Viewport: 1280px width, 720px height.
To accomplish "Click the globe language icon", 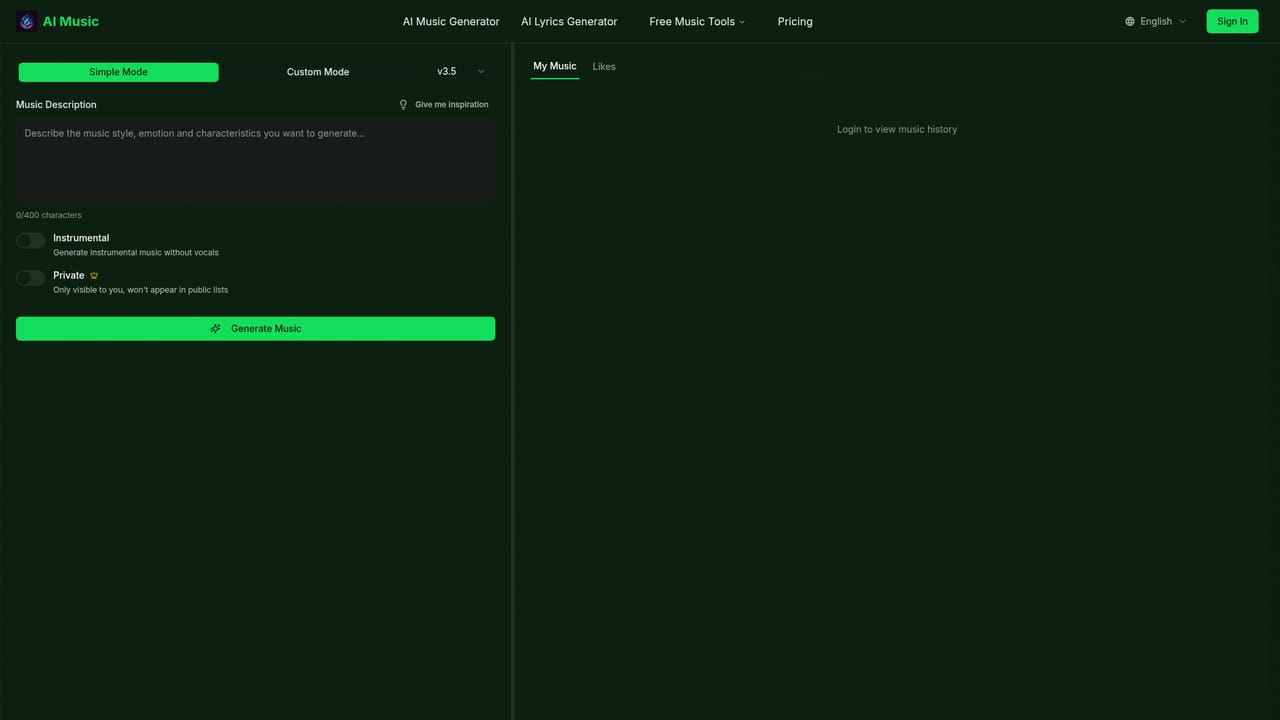I will (1130, 21).
